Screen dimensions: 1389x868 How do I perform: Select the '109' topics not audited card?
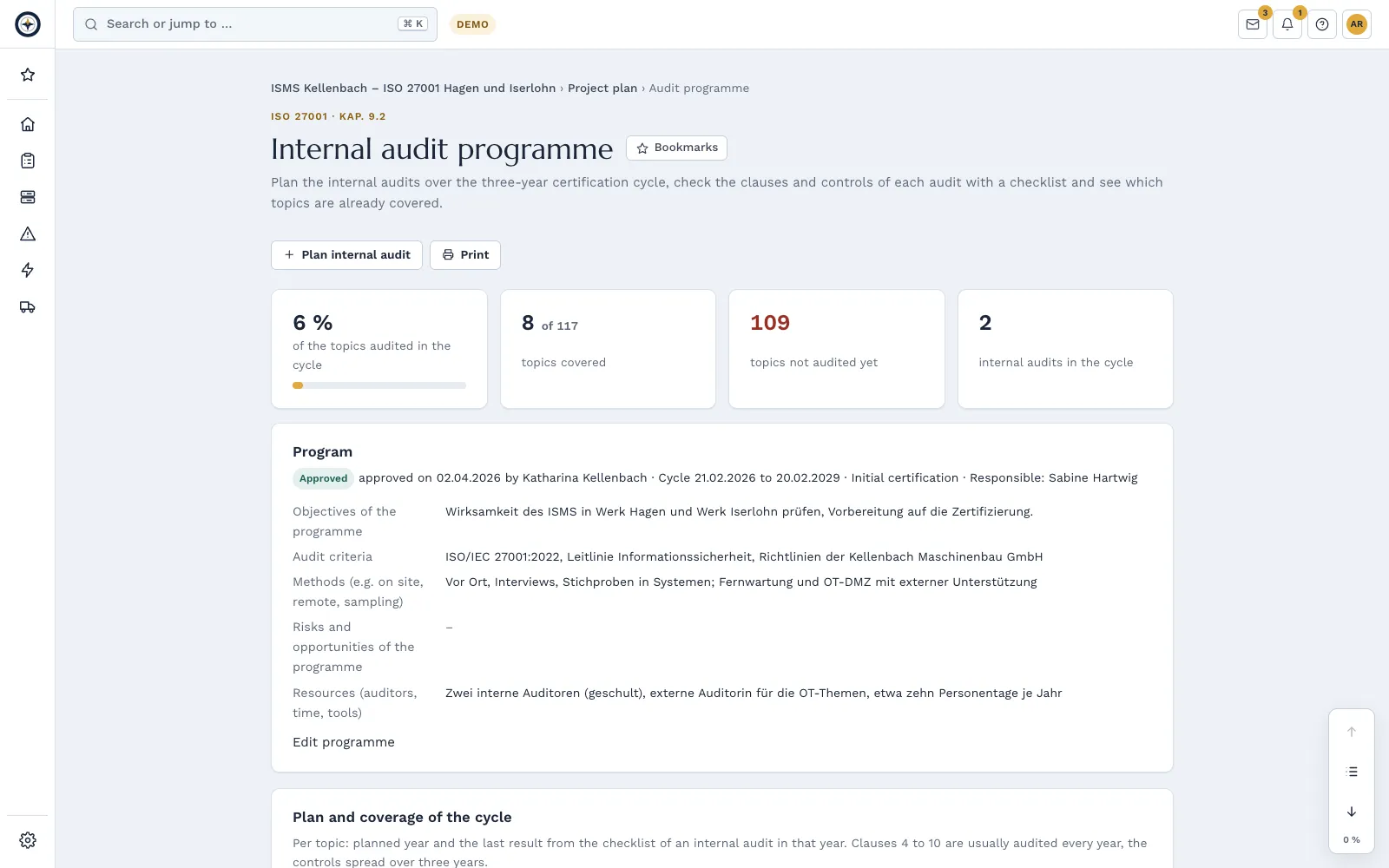[x=837, y=349]
